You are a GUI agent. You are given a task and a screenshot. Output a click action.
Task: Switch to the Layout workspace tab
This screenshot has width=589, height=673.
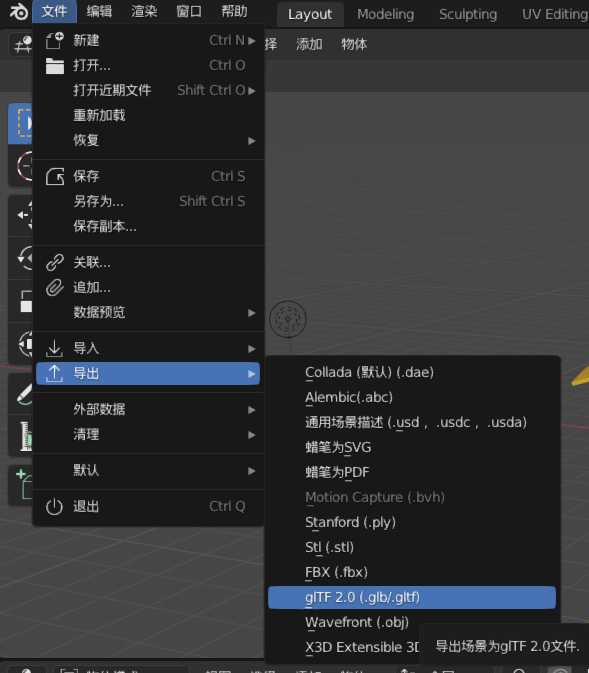tap(310, 15)
